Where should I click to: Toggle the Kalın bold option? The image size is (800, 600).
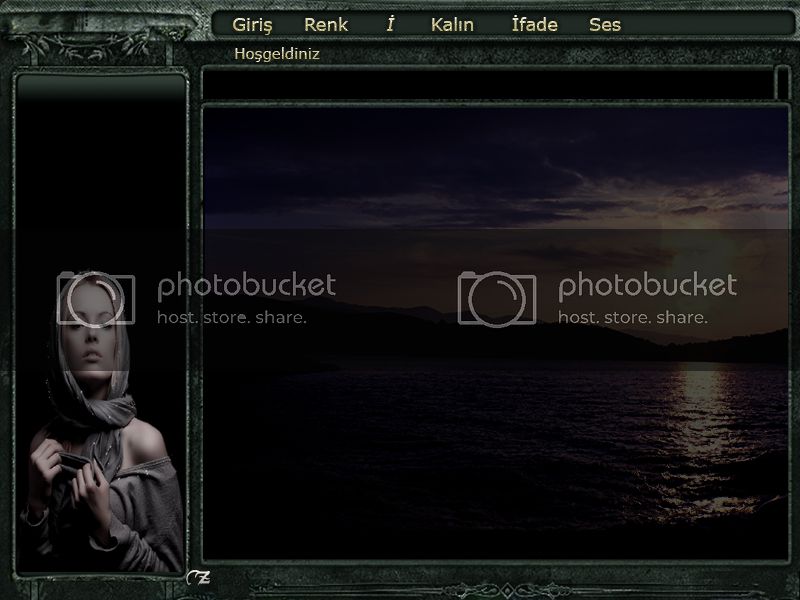tap(452, 24)
